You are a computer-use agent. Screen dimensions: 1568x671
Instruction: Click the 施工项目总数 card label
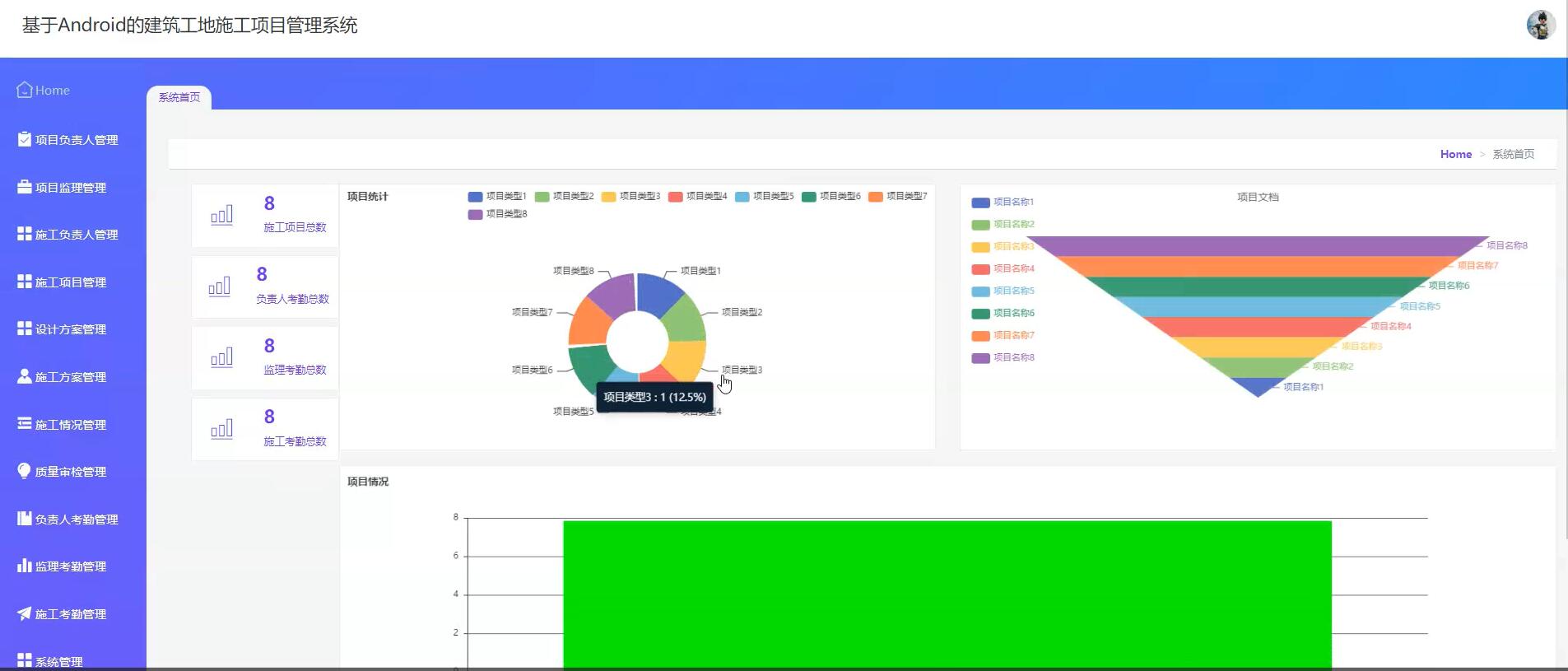295,227
